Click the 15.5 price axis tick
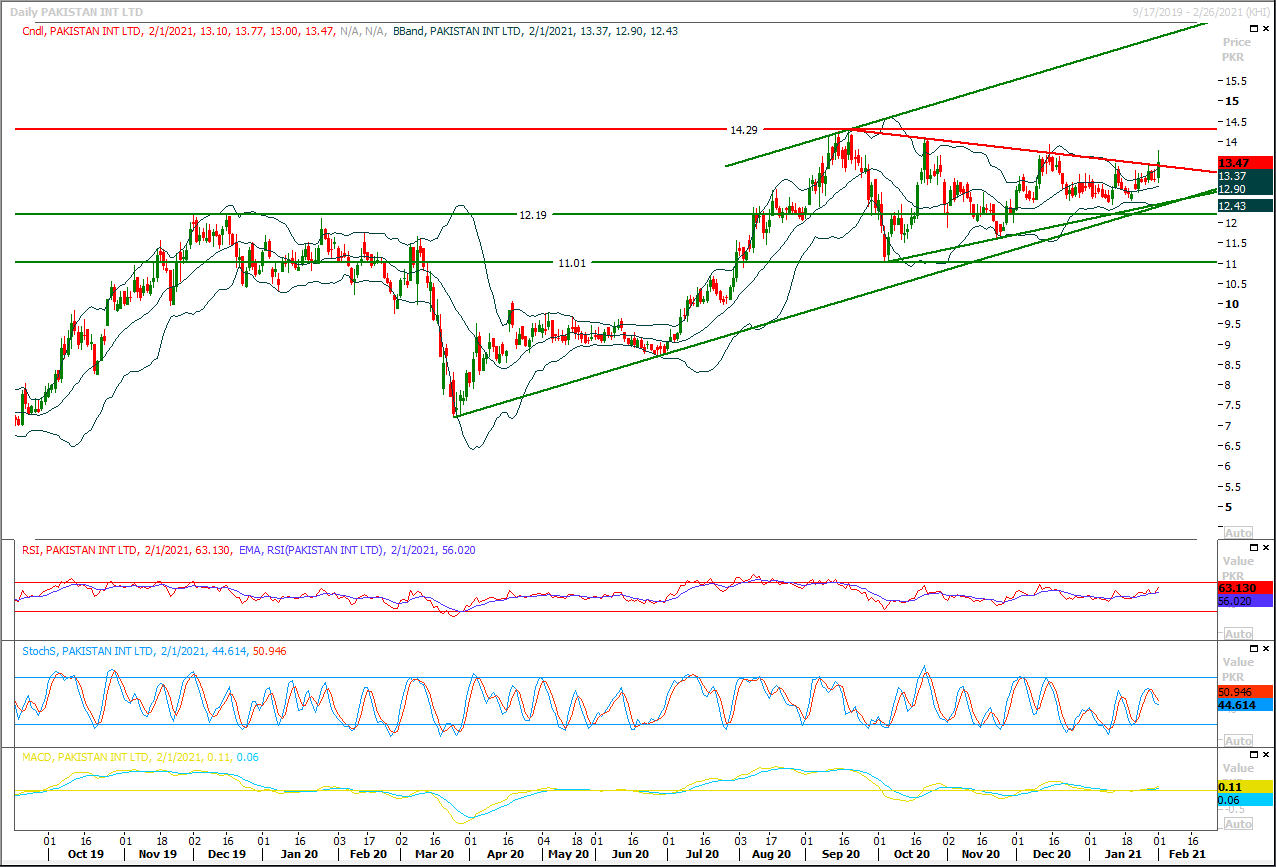 coord(1235,81)
